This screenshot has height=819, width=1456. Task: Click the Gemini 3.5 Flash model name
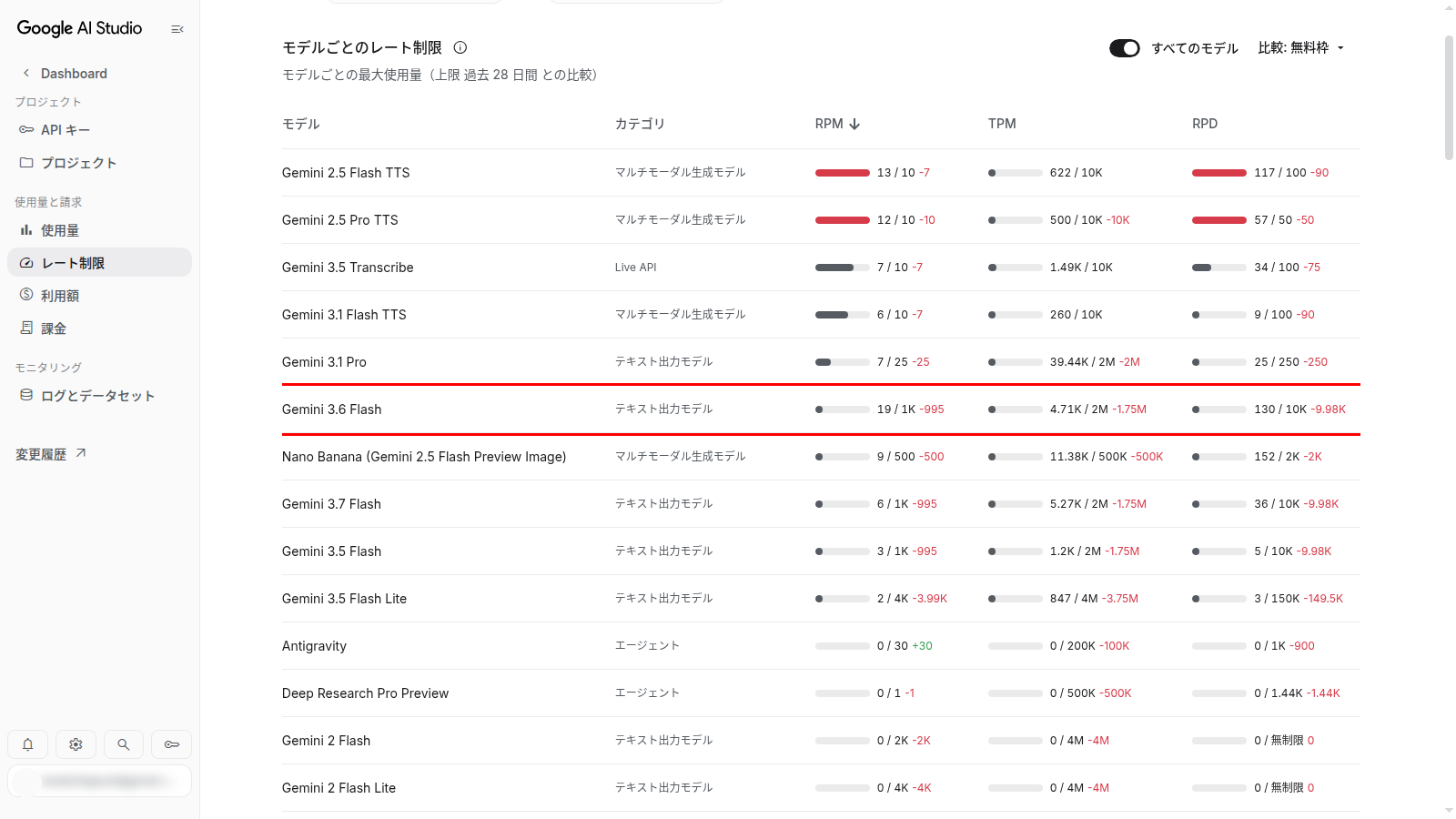[331, 551]
